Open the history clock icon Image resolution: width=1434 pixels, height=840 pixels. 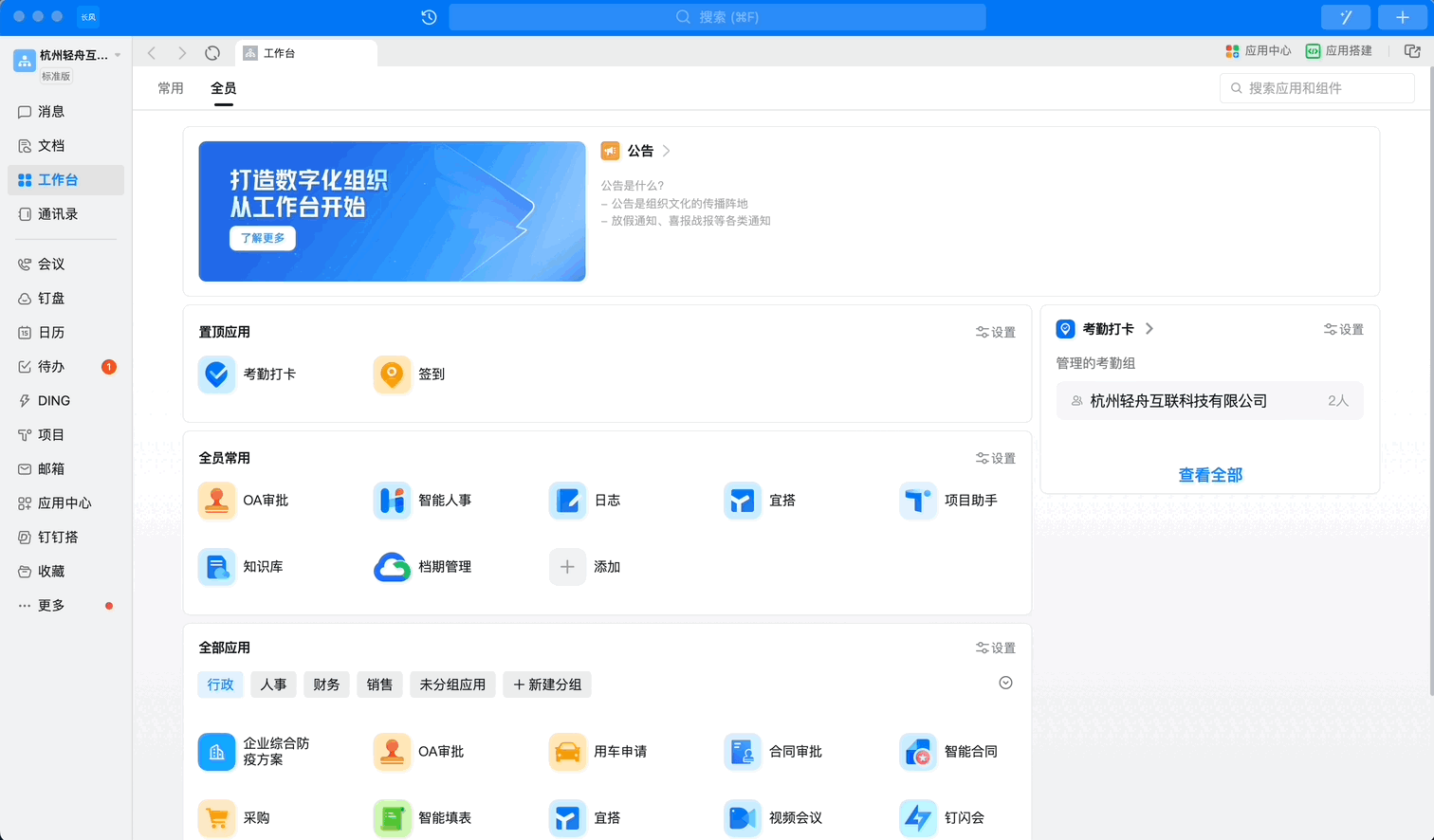(429, 17)
